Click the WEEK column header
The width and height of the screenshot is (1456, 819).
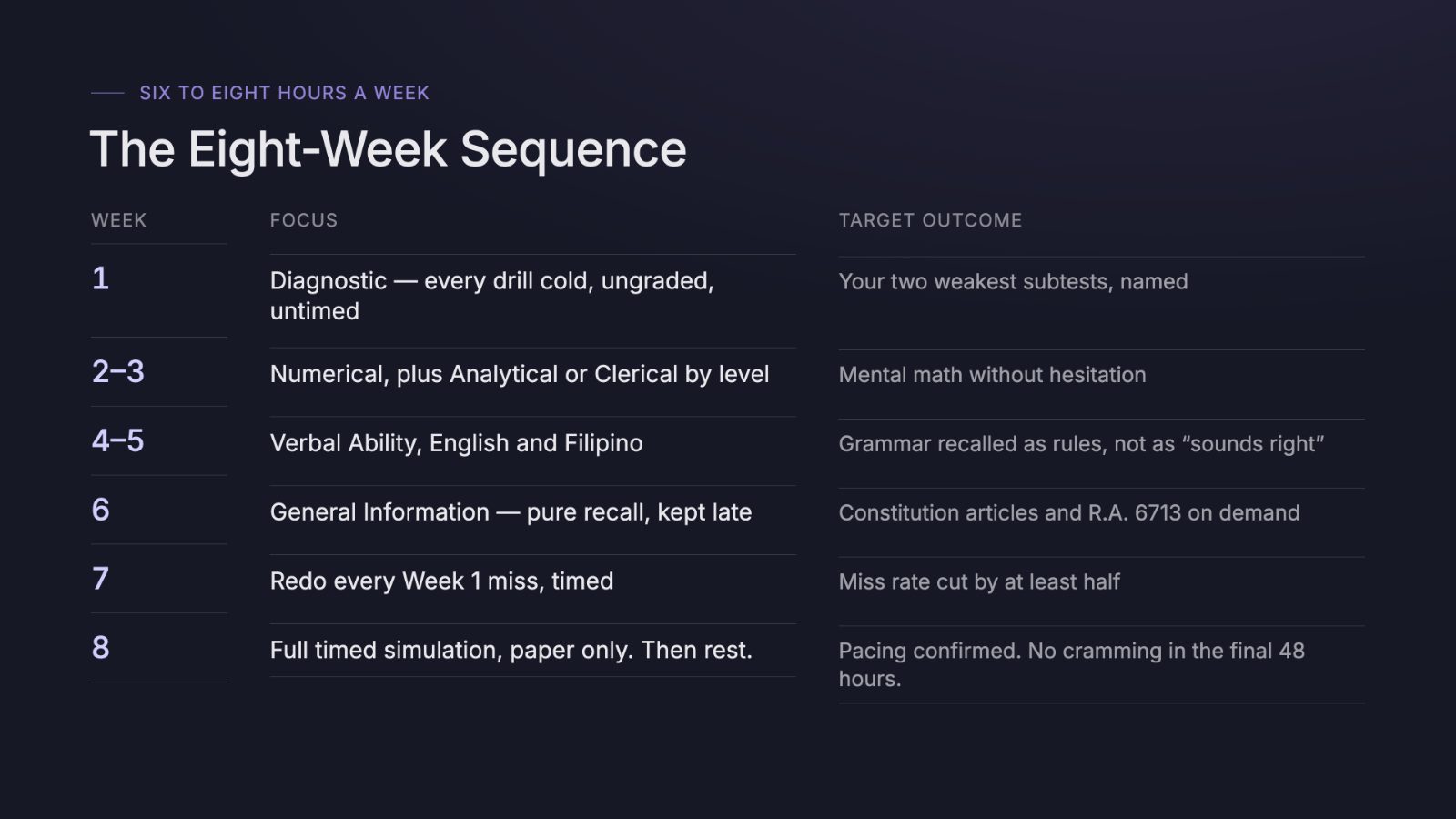(118, 220)
